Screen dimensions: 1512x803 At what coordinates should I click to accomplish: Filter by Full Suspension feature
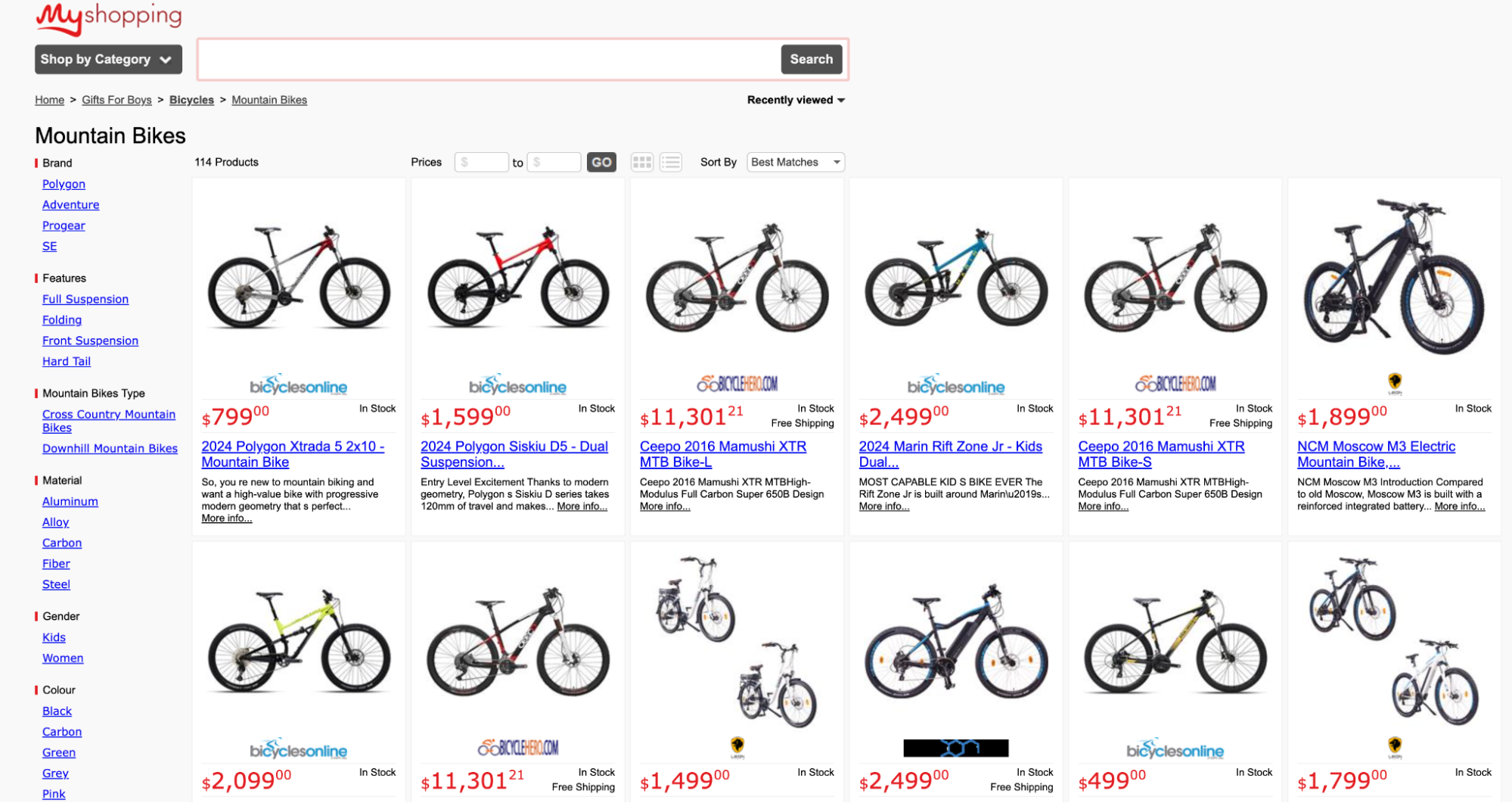coord(85,299)
